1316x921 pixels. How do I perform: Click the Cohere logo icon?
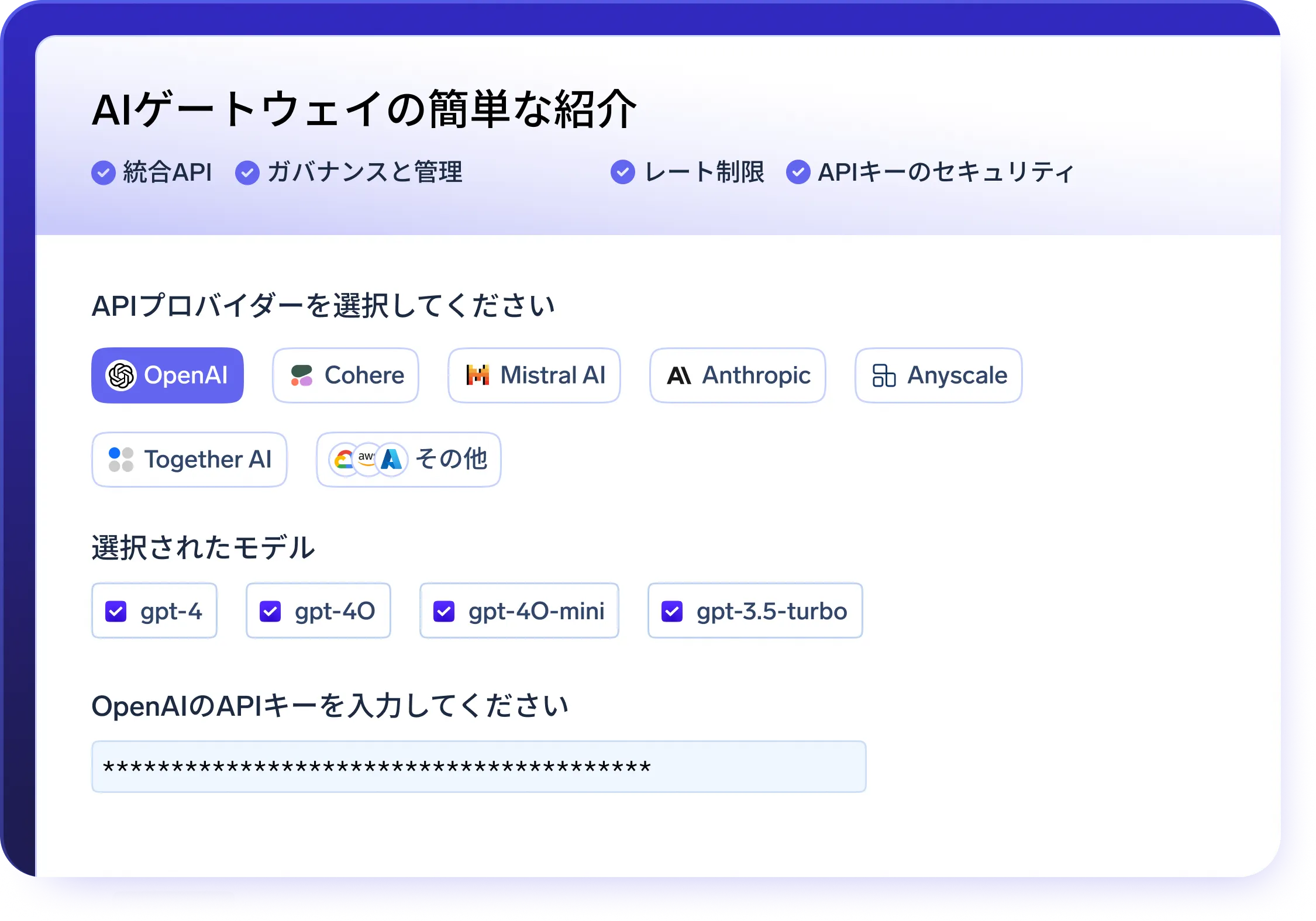pos(302,375)
